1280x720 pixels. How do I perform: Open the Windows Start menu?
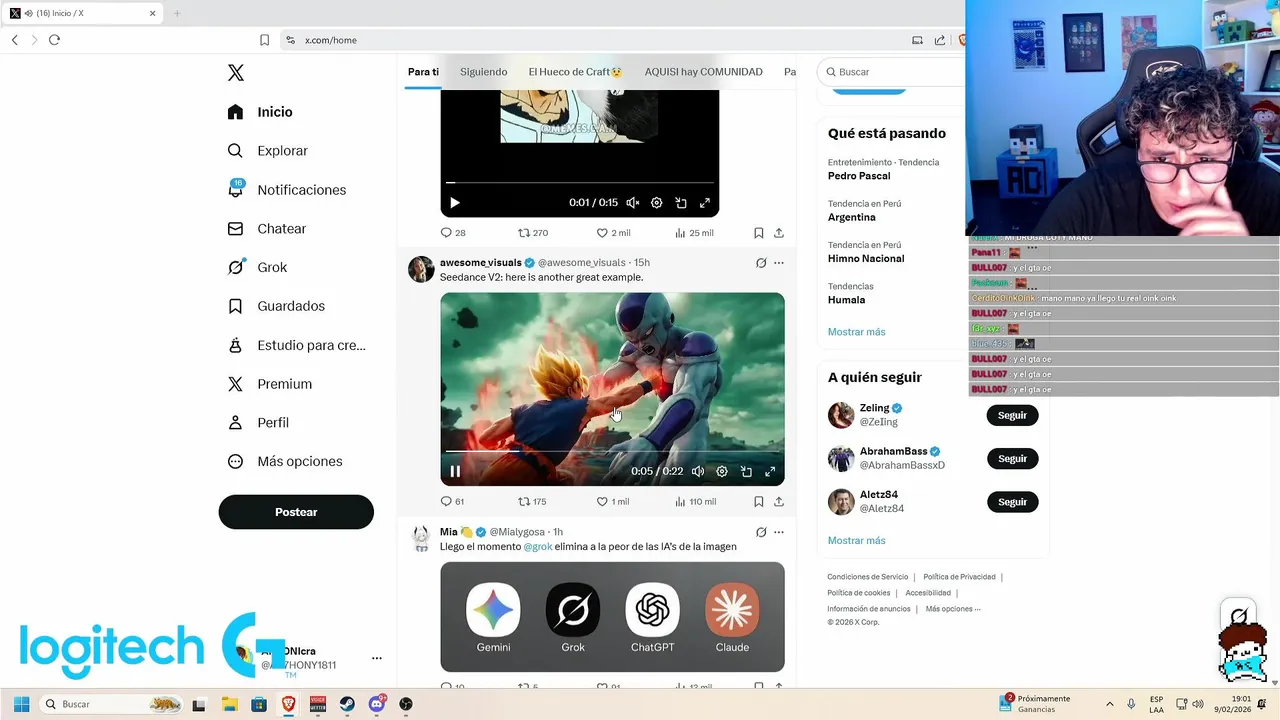click(x=21, y=704)
